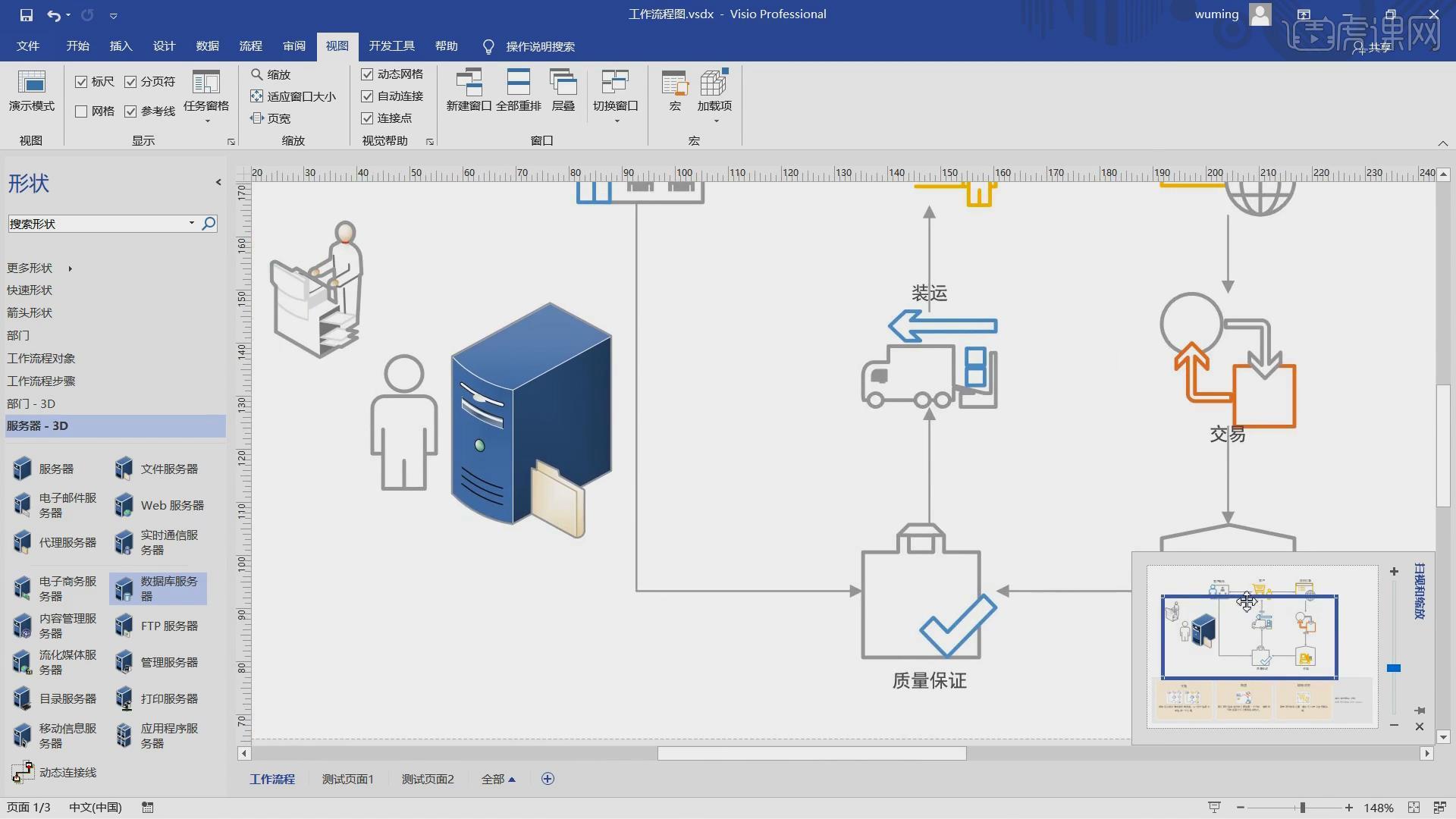
Task: Open the 切换窗口 dropdown
Action: [616, 91]
